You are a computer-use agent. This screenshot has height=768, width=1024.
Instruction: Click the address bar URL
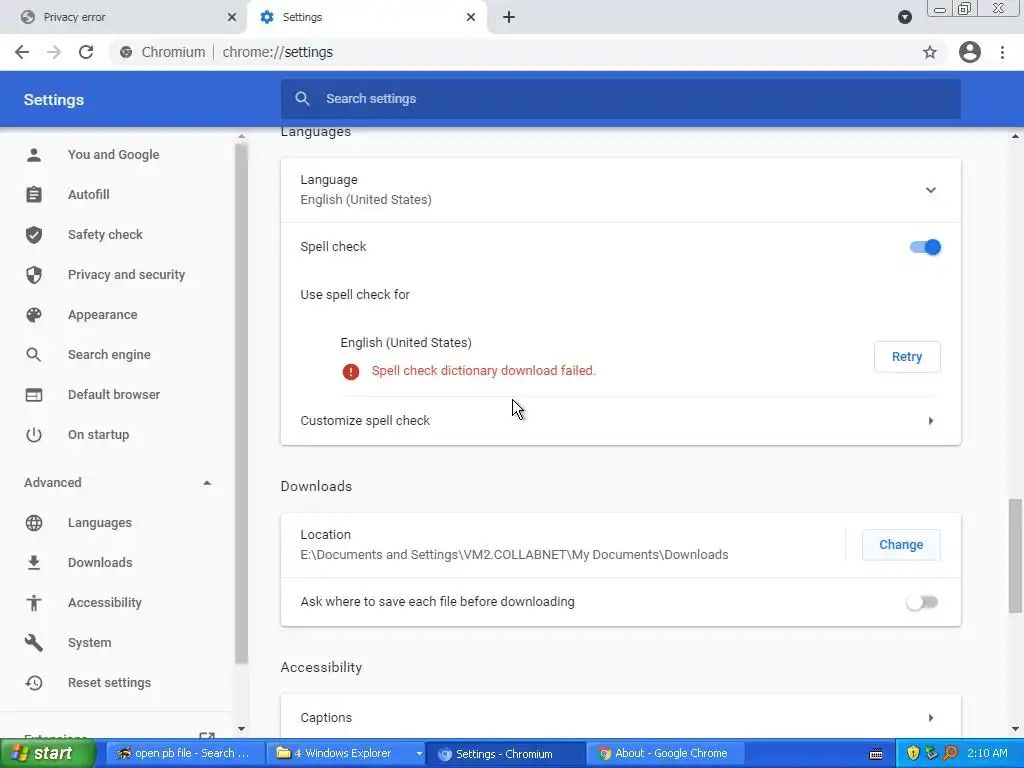[278, 52]
